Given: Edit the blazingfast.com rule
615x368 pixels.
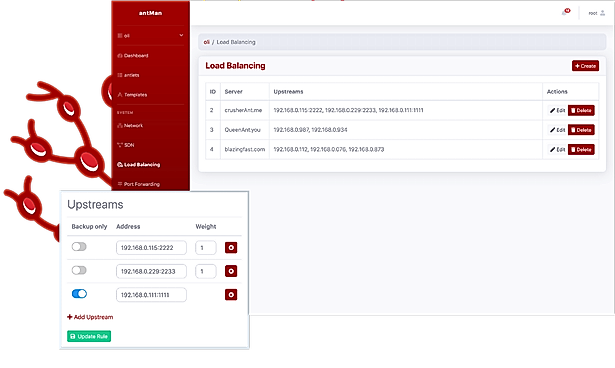Looking at the screenshot, I should 557,149.
